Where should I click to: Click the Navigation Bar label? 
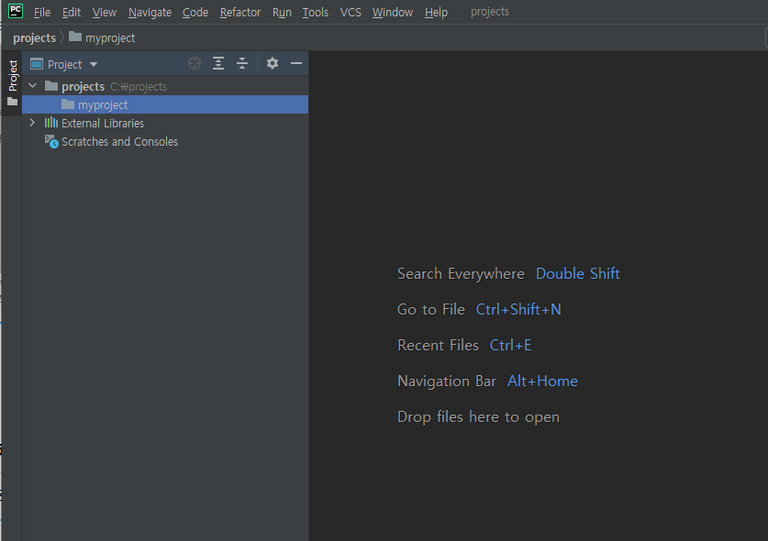pos(447,381)
